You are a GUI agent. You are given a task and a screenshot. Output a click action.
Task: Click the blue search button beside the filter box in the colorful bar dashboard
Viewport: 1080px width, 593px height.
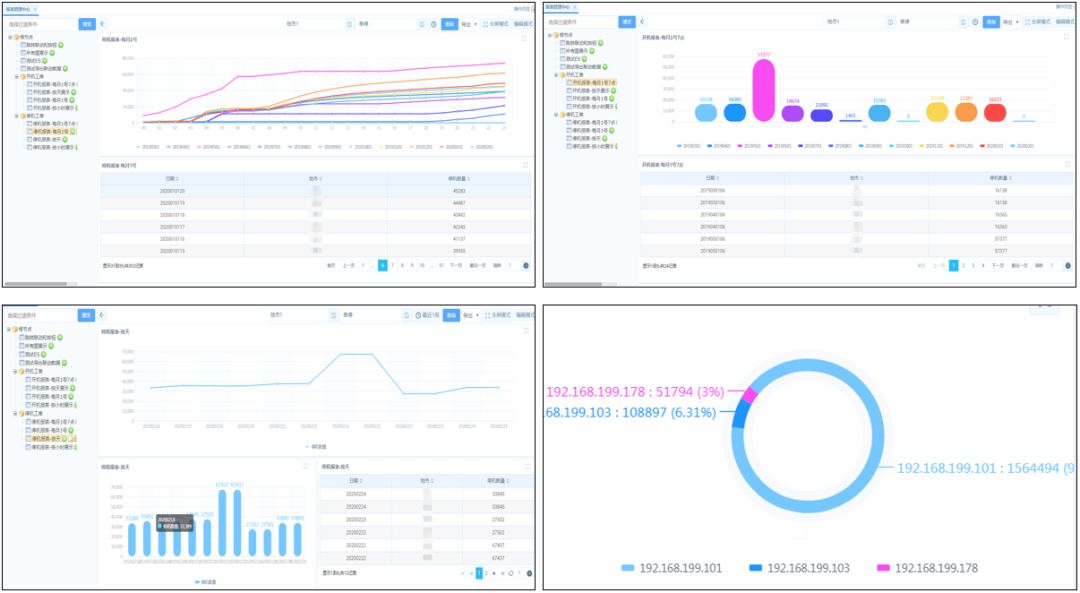tap(627, 22)
